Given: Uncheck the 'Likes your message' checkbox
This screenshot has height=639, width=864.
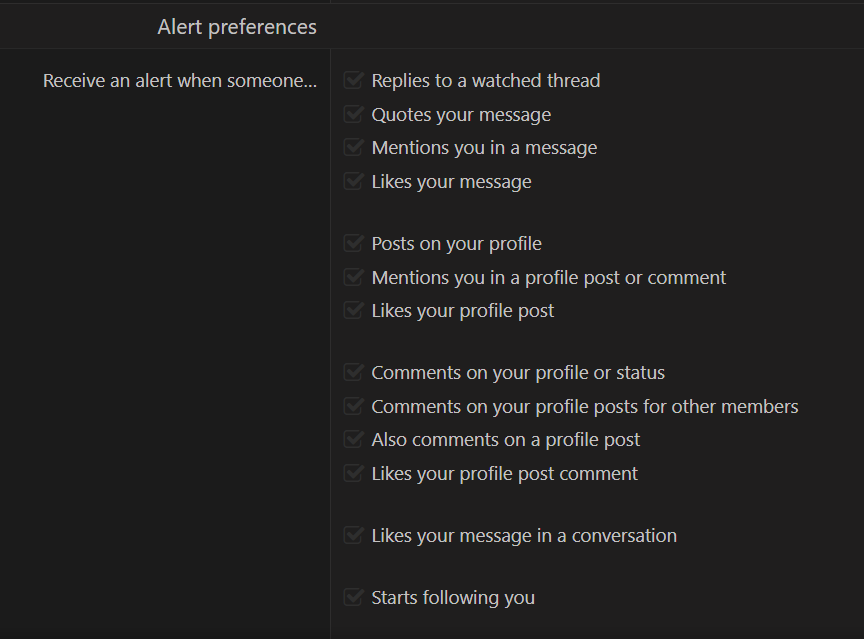Looking at the screenshot, I should 353,181.
